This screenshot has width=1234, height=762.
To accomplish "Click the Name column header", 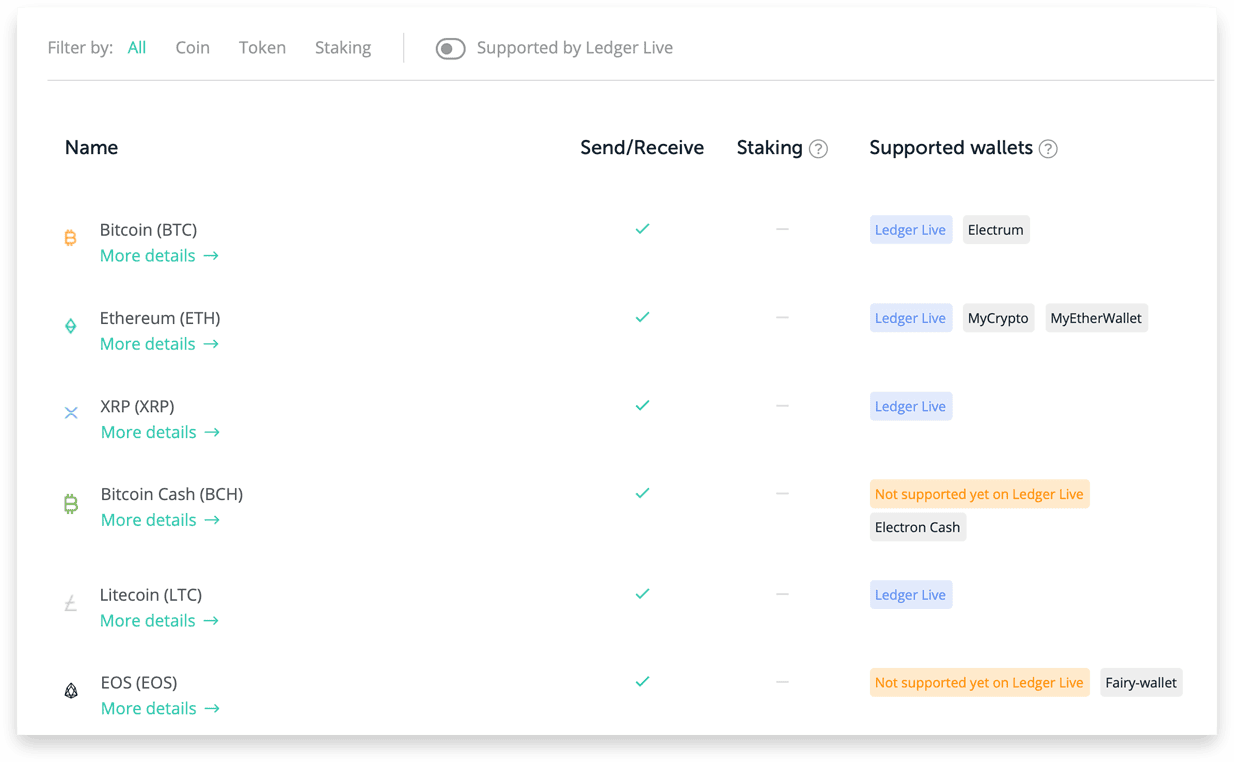I will [x=91, y=148].
